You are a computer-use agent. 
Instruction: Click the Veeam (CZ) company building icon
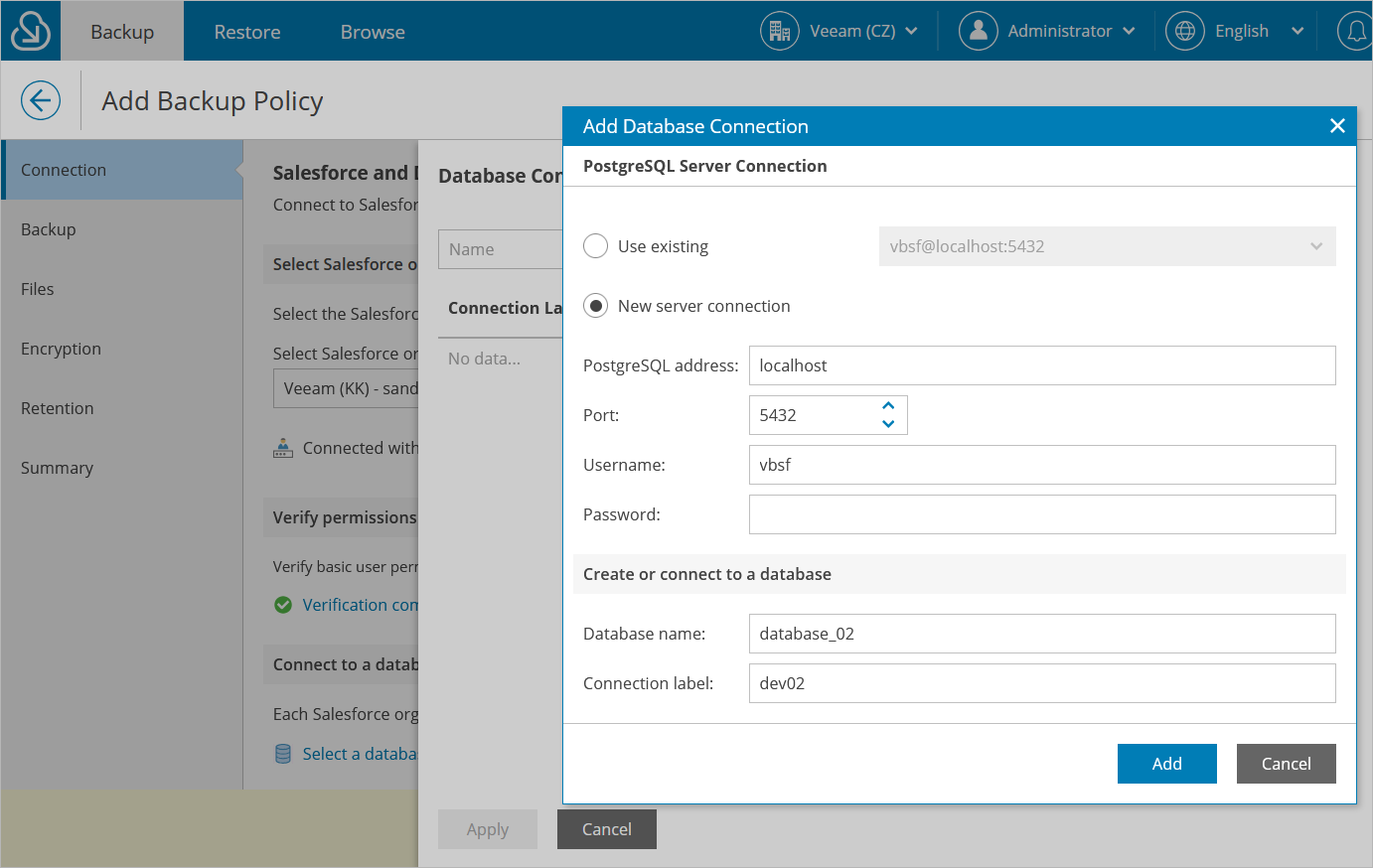click(x=780, y=31)
